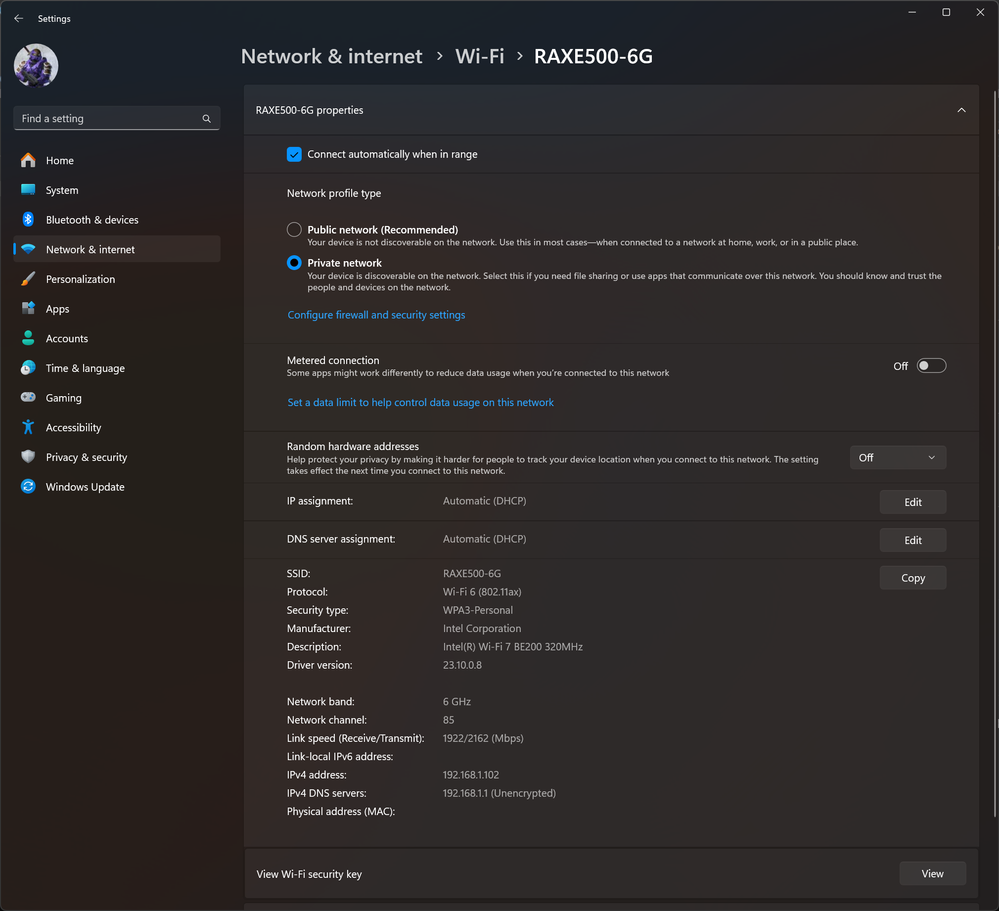Click the Bluetooth & devices icon

(x=28, y=220)
